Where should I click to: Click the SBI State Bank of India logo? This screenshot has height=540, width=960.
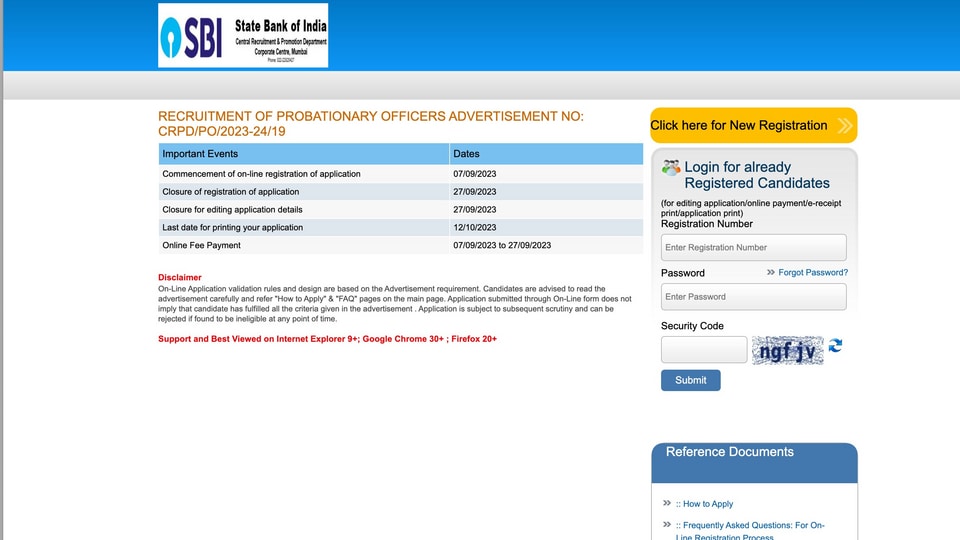point(243,36)
